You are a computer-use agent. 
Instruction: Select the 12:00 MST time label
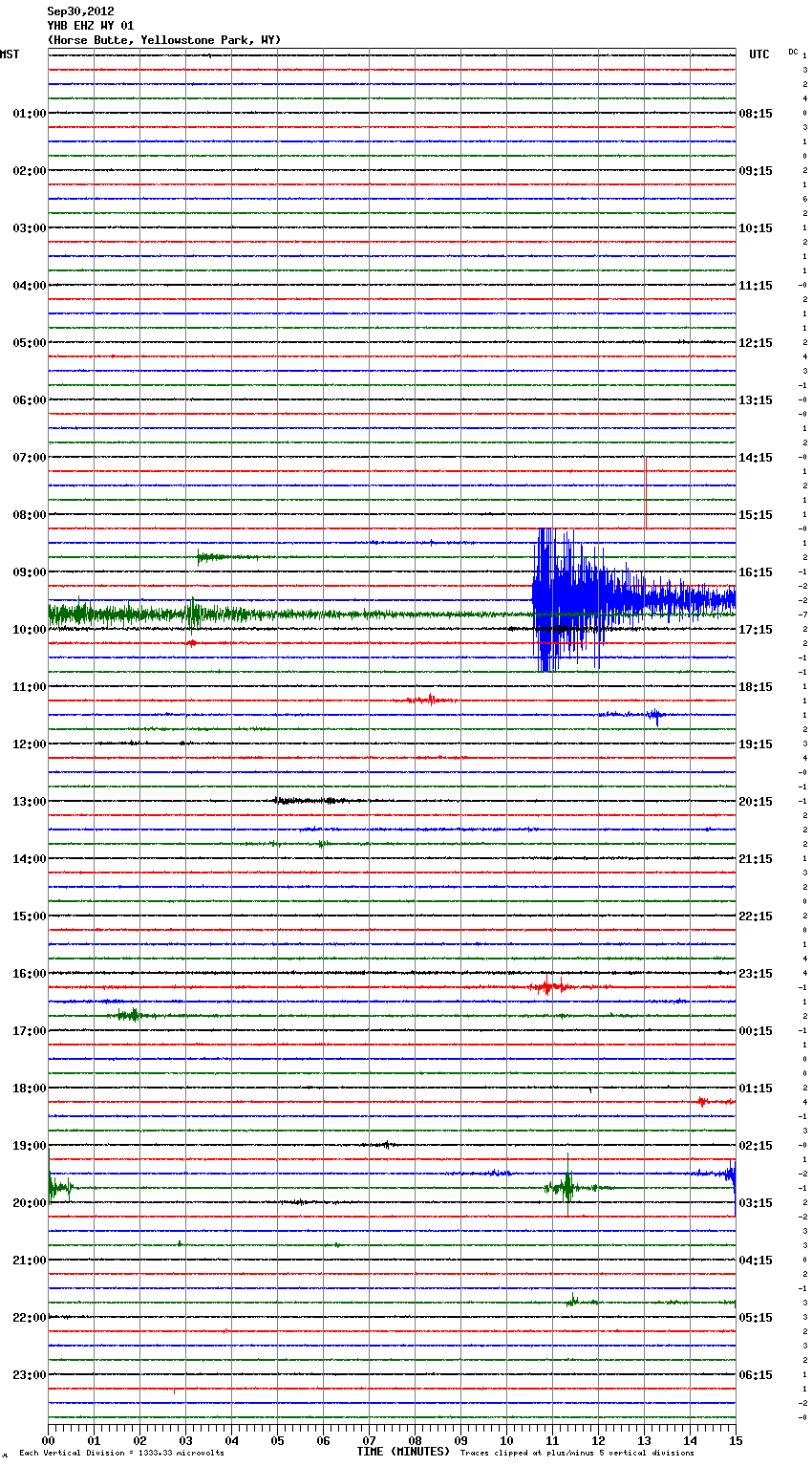30,744
